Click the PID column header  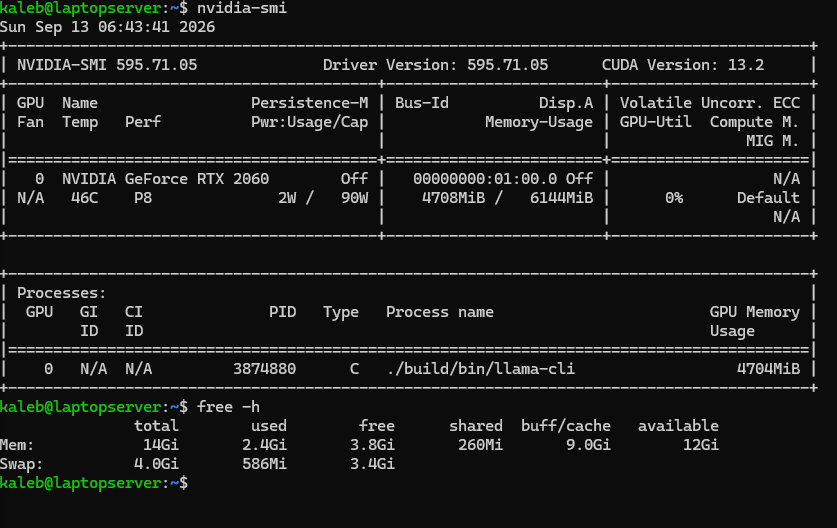coord(282,312)
